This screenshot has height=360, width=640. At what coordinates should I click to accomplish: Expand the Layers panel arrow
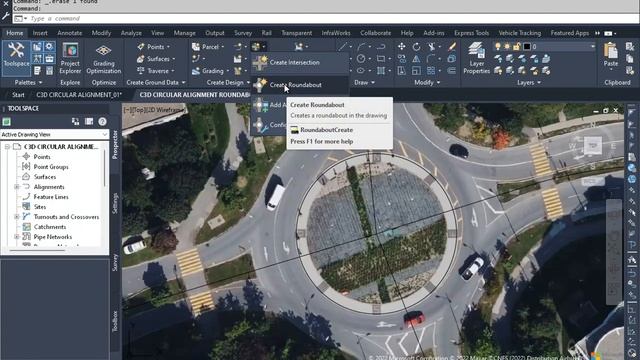coord(539,83)
